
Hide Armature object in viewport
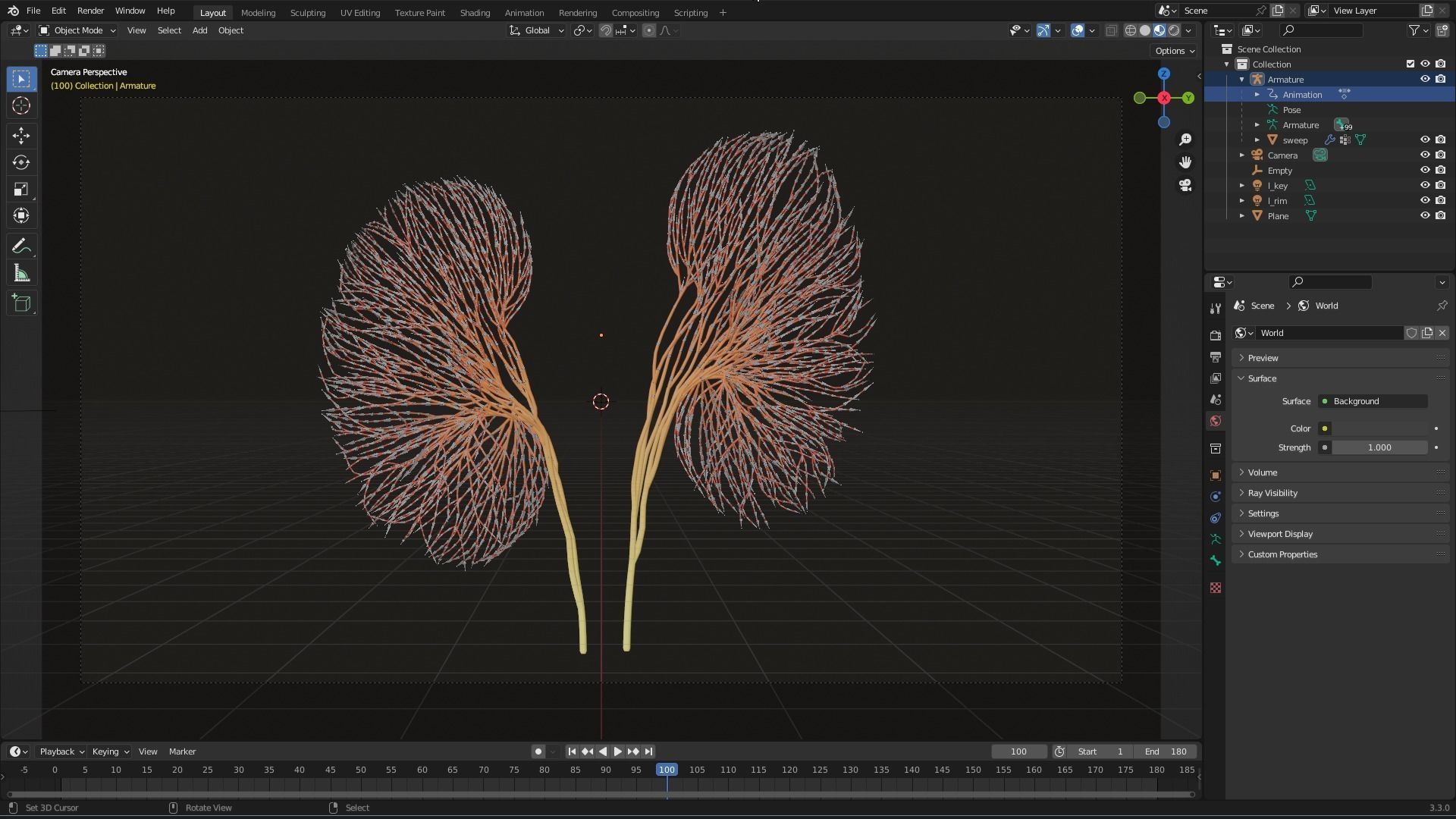point(1425,79)
